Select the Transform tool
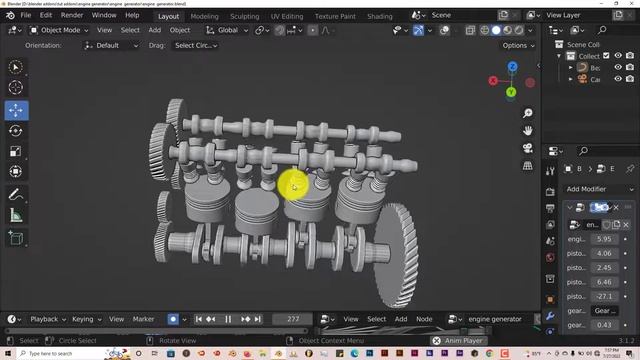Image resolution: width=640 pixels, height=360 pixels. (16, 171)
